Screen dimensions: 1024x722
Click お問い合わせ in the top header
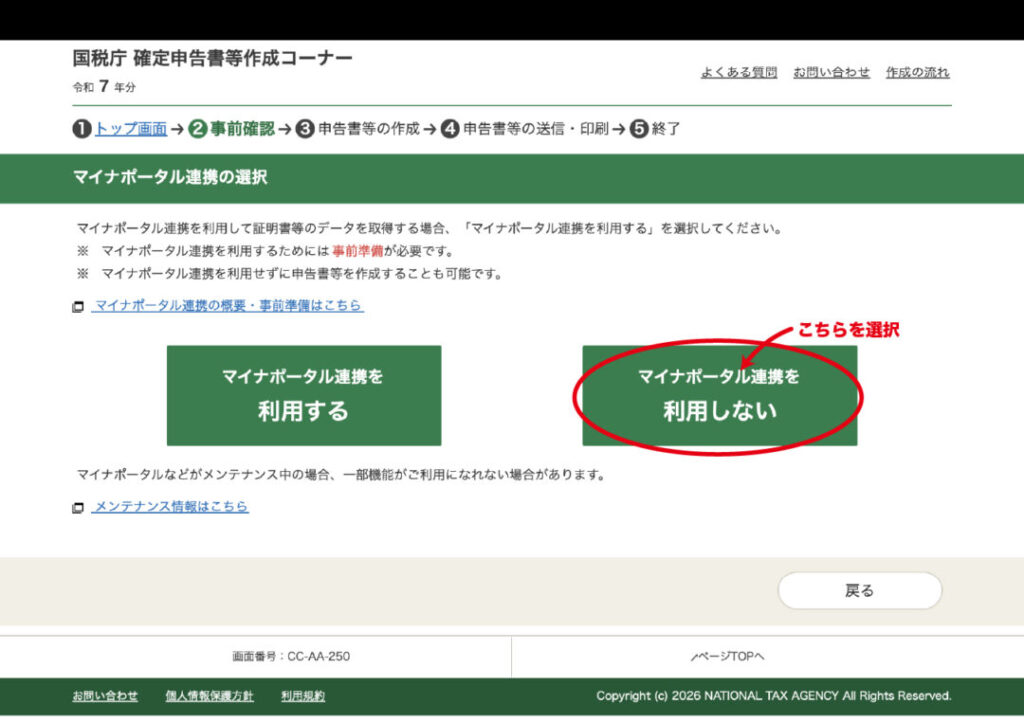(831, 73)
